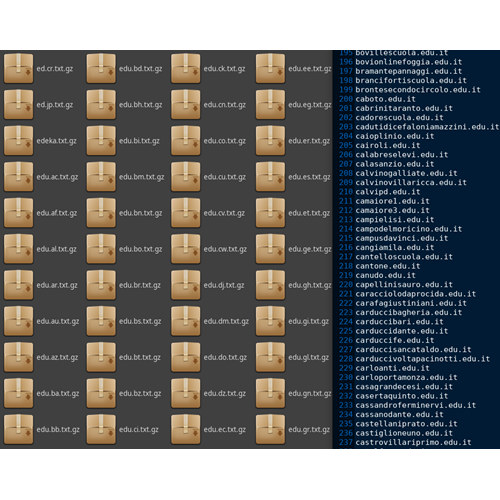Click the edu.bd.txt.gz archive icon
Screen dimensions: 500x500
pyautogui.click(x=101, y=68)
